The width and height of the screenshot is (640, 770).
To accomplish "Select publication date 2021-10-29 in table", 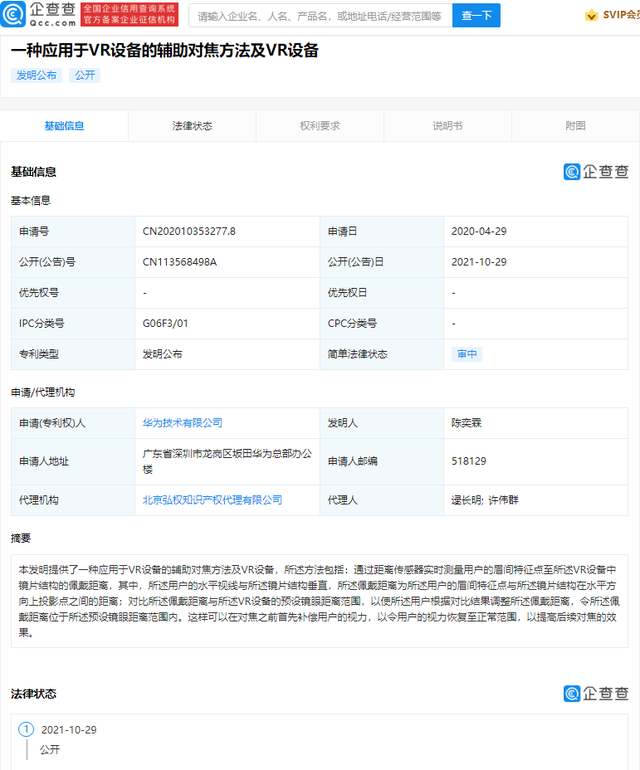I will tap(479, 262).
